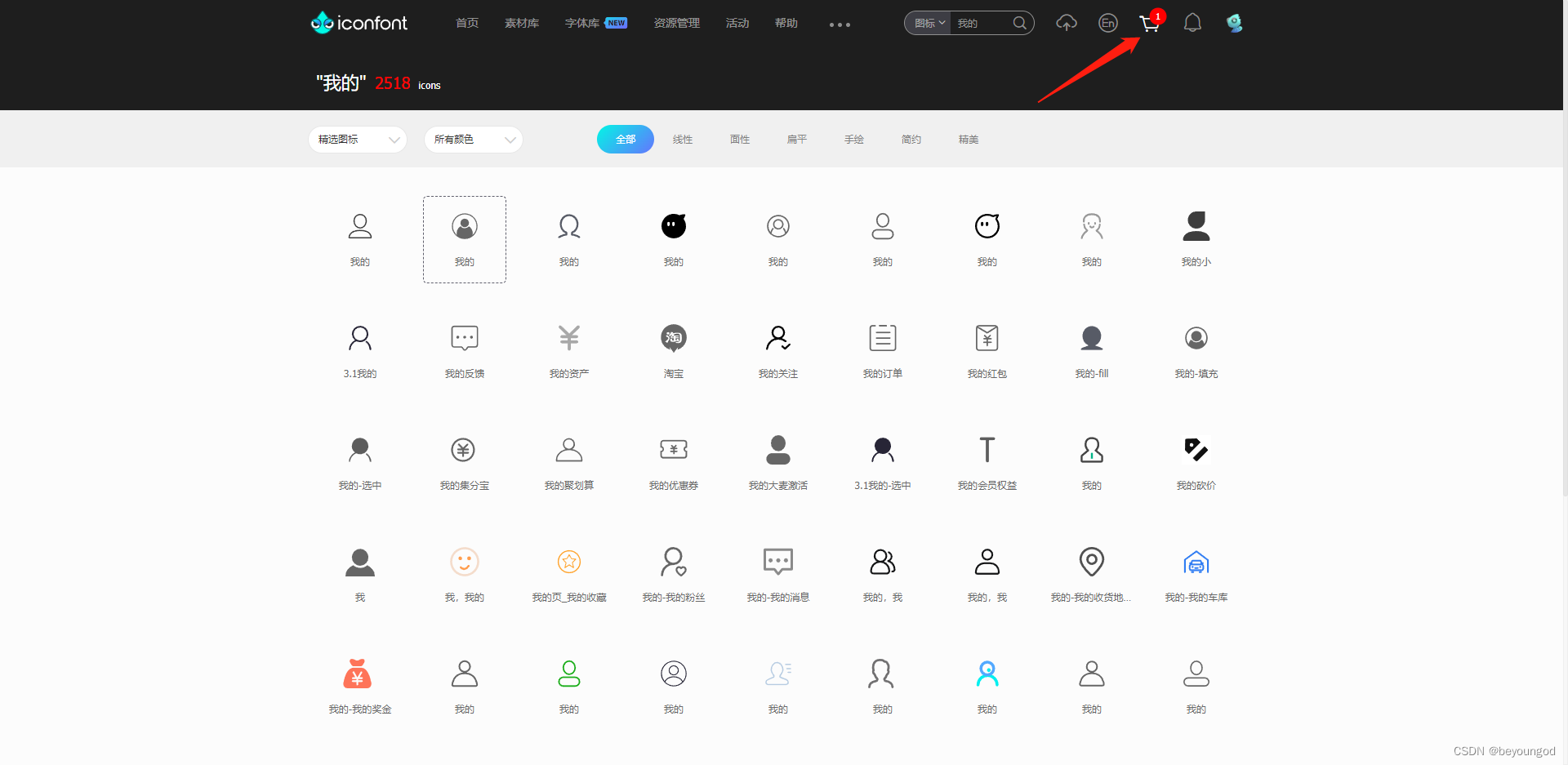The height and width of the screenshot is (765, 1568).
Task: Select the 我的关注 icon
Action: coord(778,338)
